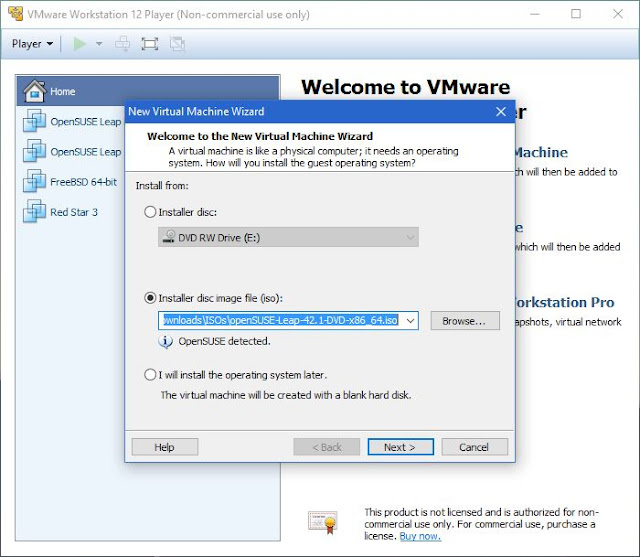Click the FreeBSD 64-bit VM icon
Viewport: 640px width, 557px height.
coord(34,181)
